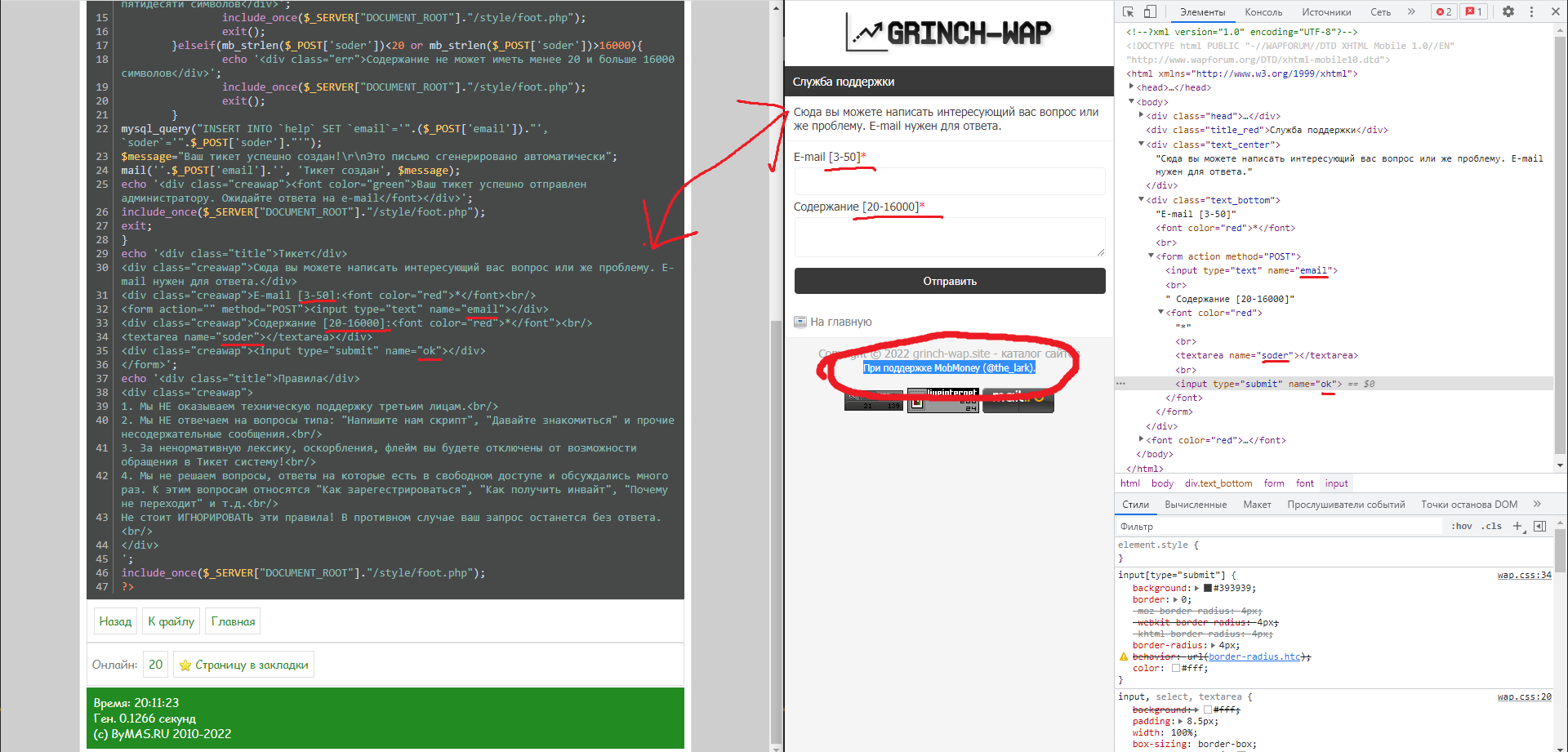Activate the DevTools element inspector picker
Screen dimensions: 1568x752
(x=1129, y=11)
